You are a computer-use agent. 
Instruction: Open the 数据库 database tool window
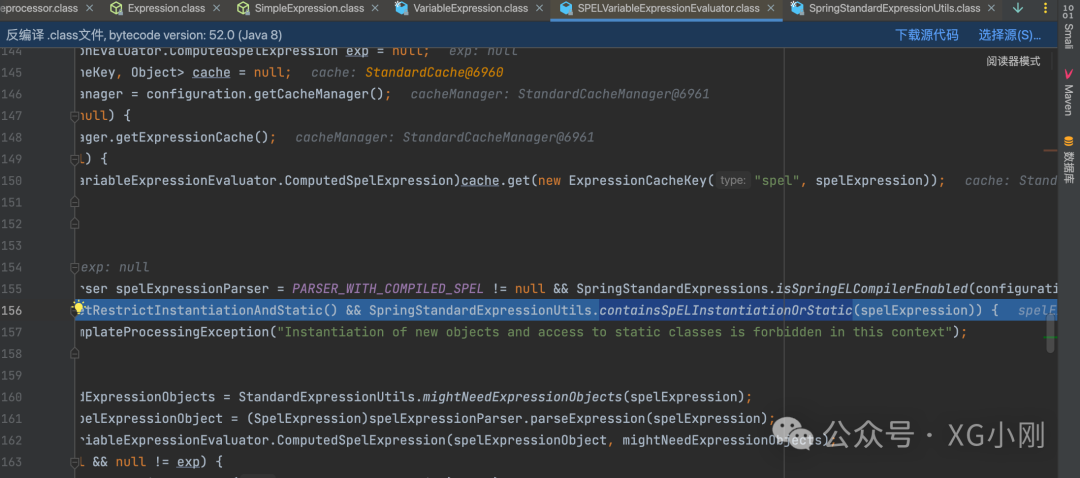pyautogui.click(x=1068, y=160)
